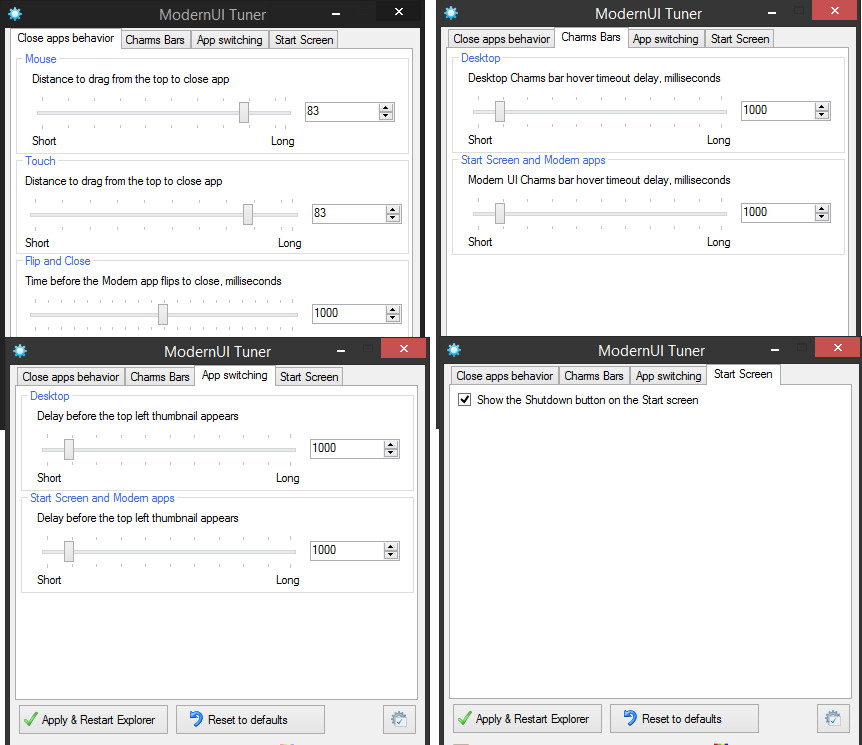This screenshot has width=862, height=745.
Task: Increase the Desktop thumbnail delay with the up arrow
Action: pos(391,445)
